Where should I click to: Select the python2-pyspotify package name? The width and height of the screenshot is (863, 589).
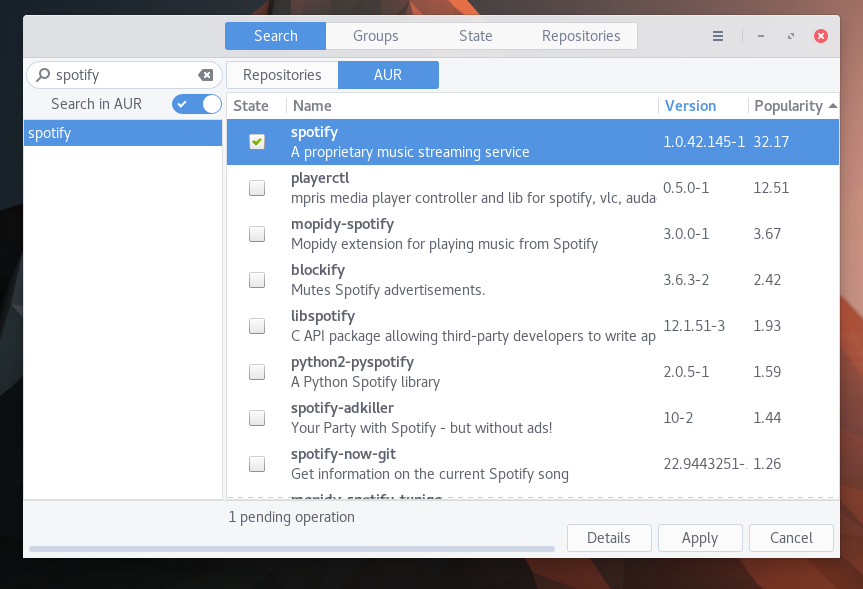[352, 362]
